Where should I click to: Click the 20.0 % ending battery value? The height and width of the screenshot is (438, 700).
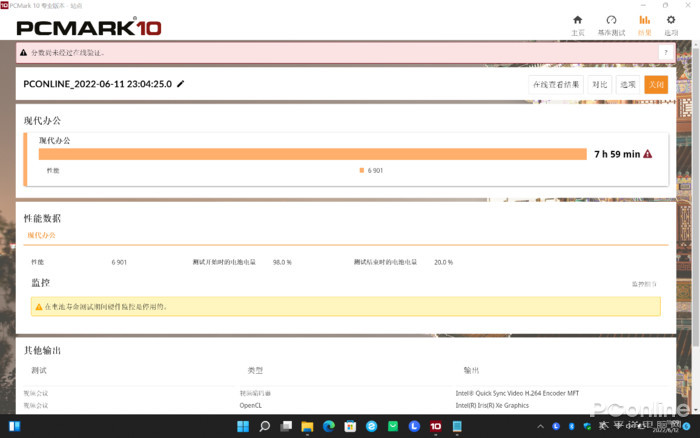[x=443, y=262]
